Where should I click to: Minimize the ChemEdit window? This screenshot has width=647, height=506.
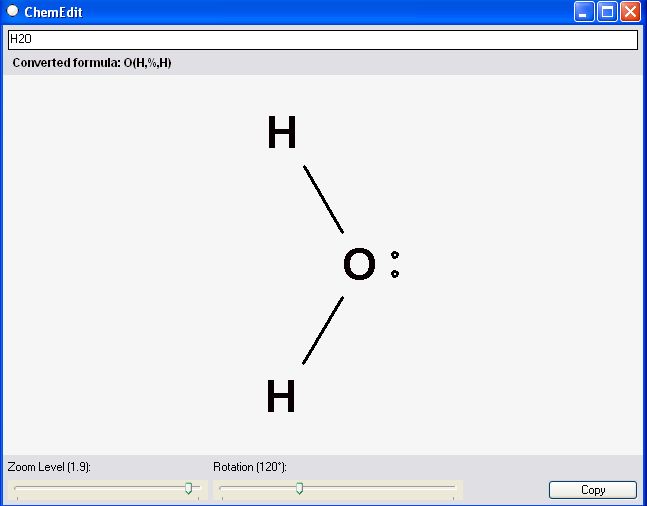click(584, 12)
